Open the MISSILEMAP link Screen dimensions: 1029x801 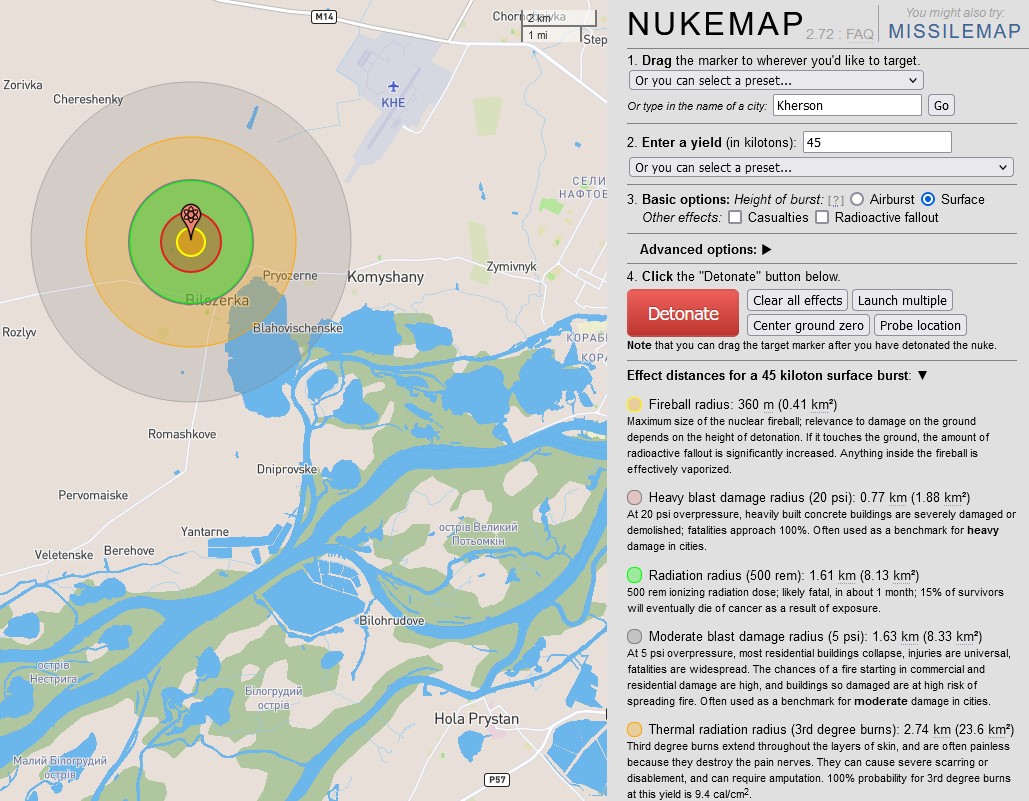pos(954,31)
